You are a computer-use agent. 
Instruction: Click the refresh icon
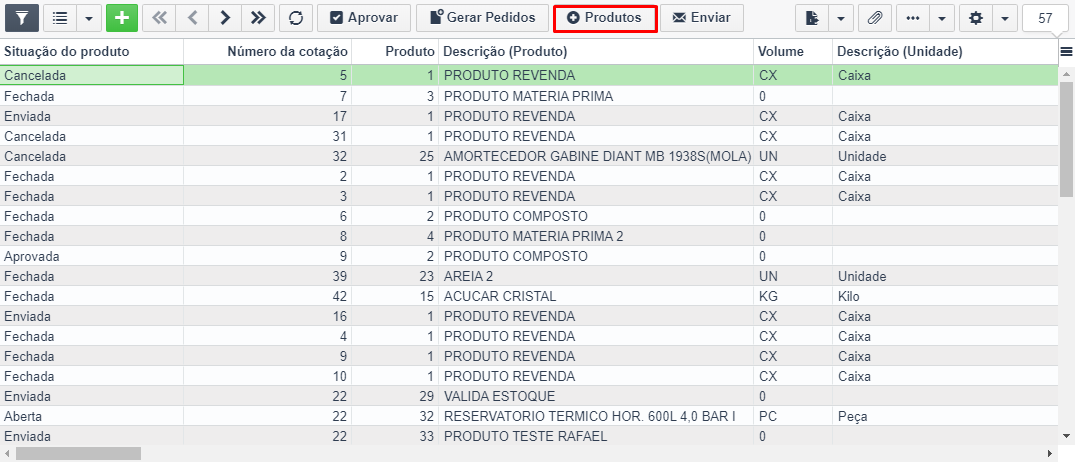(295, 18)
